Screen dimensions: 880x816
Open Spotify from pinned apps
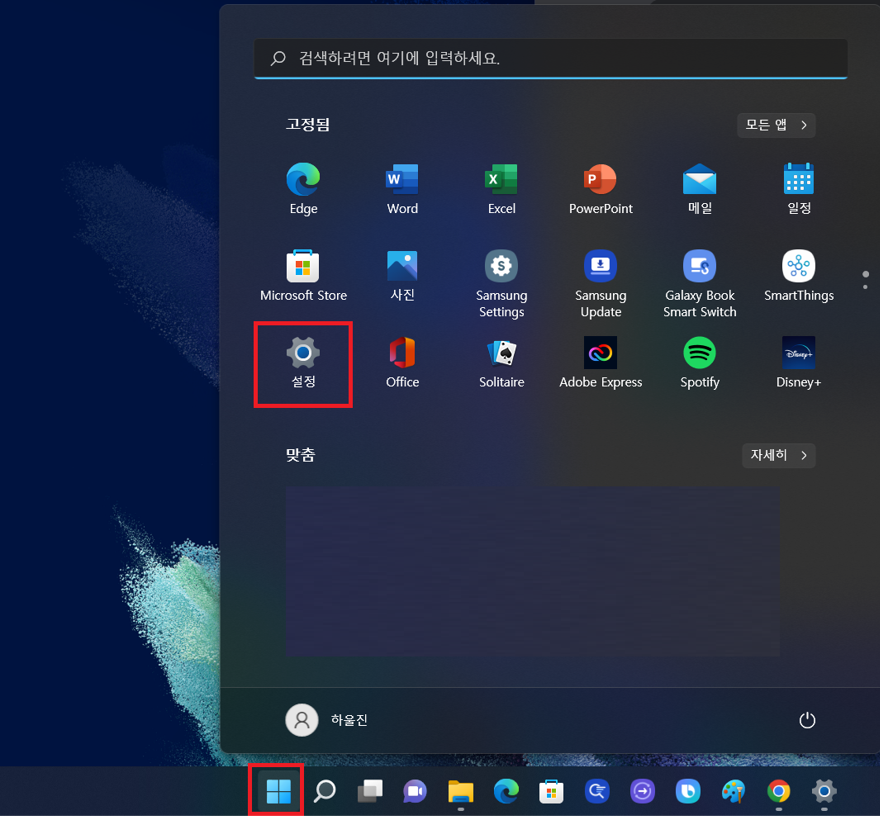pos(700,364)
